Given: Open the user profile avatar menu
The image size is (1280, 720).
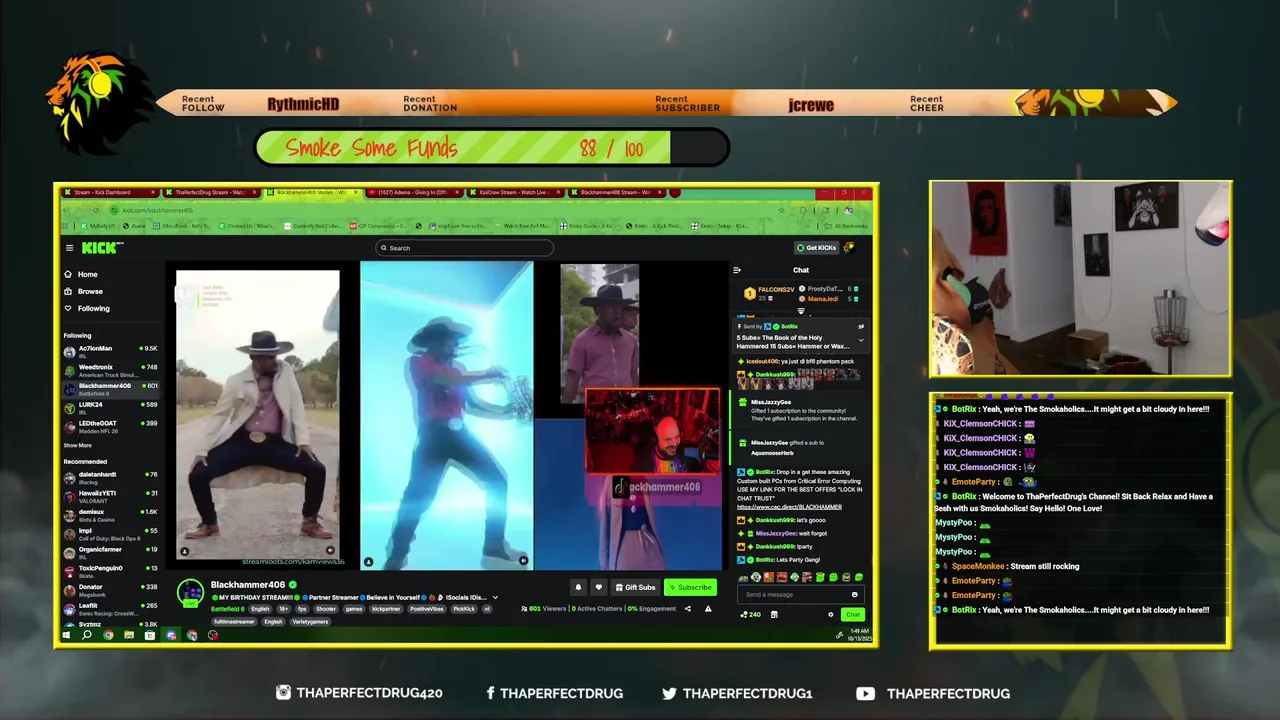Looking at the screenshot, I should click(x=849, y=248).
